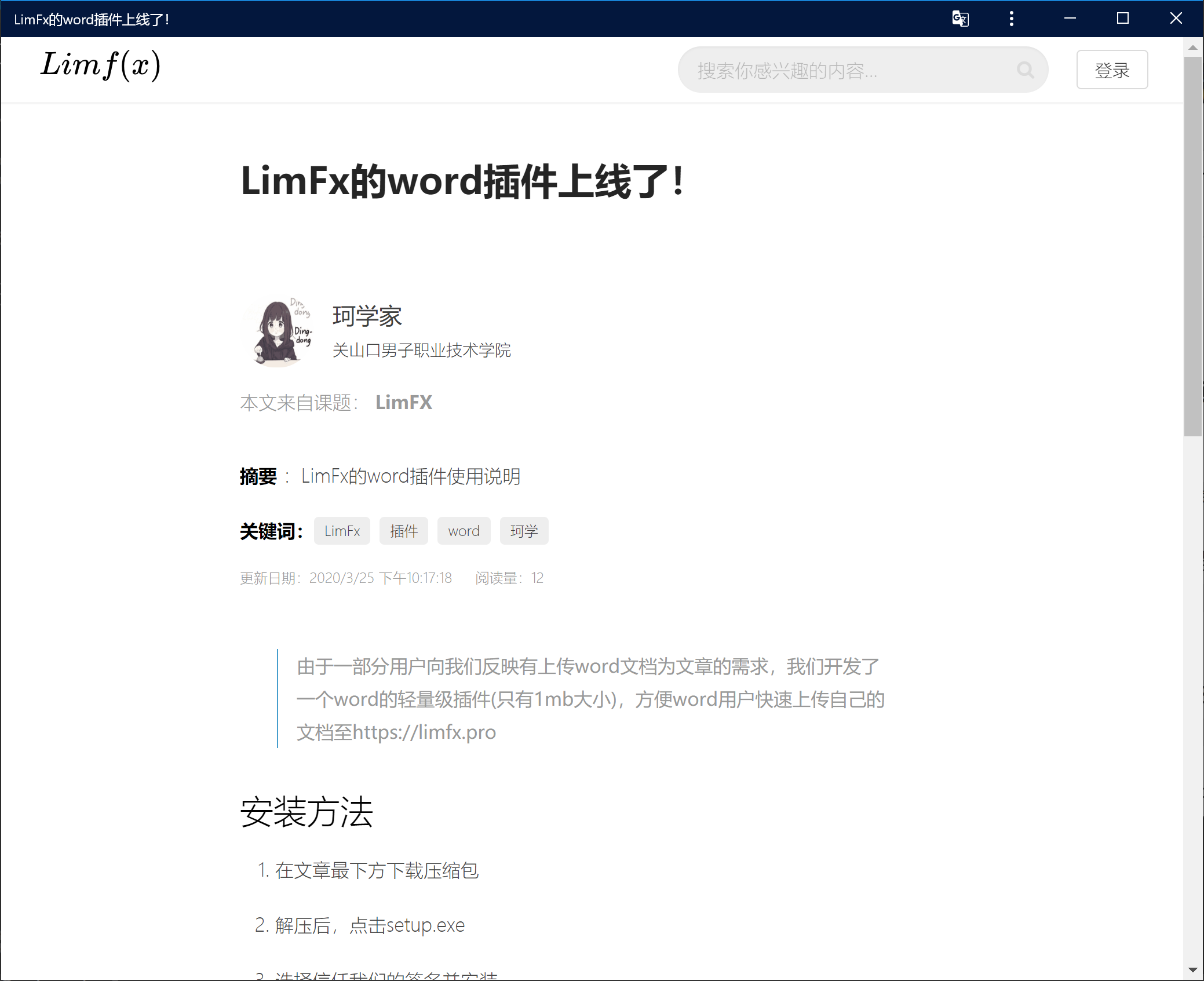
Task: Select the word keyword tag
Action: (x=464, y=531)
